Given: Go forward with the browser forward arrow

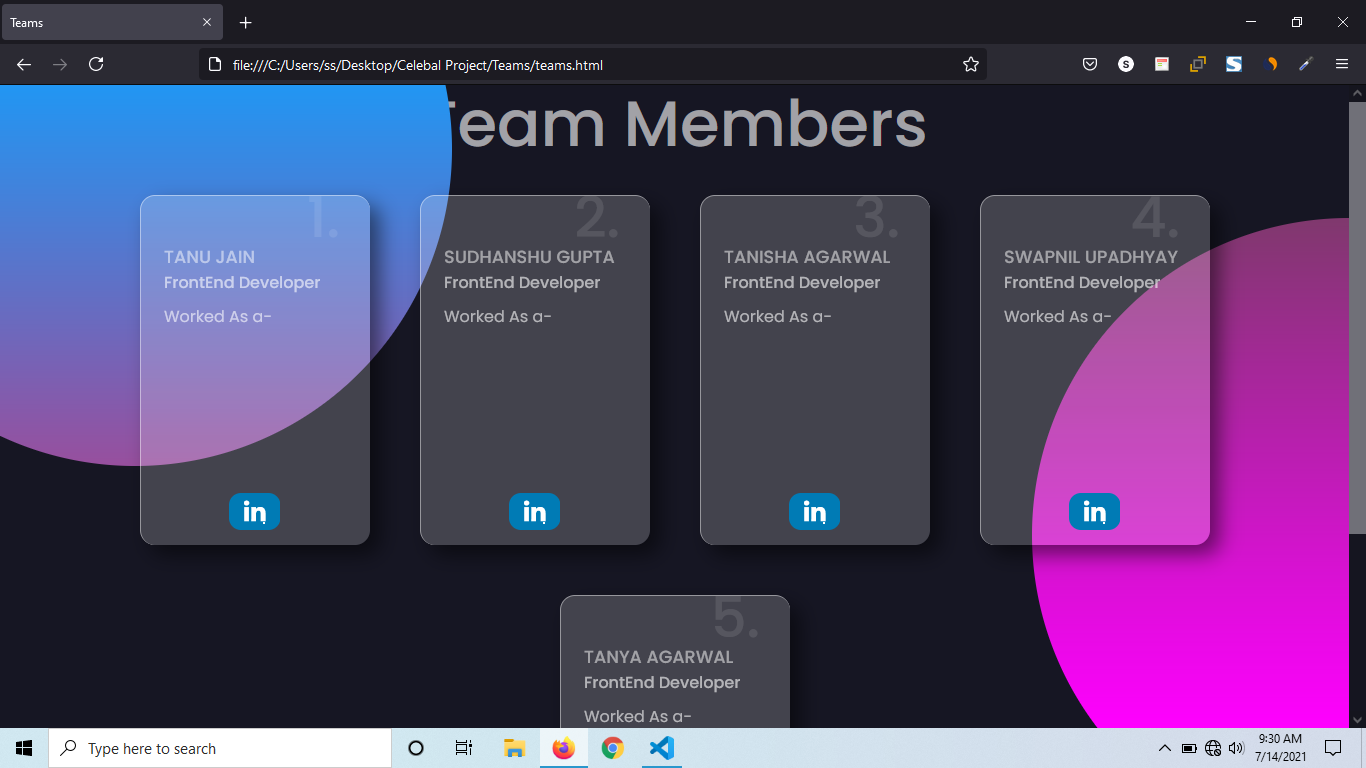Looking at the screenshot, I should pyautogui.click(x=60, y=64).
